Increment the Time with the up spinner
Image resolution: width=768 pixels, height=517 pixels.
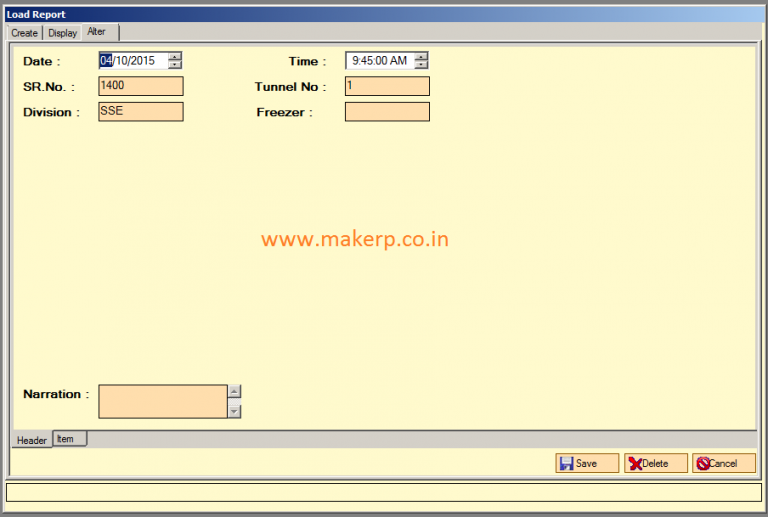point(421,56)
